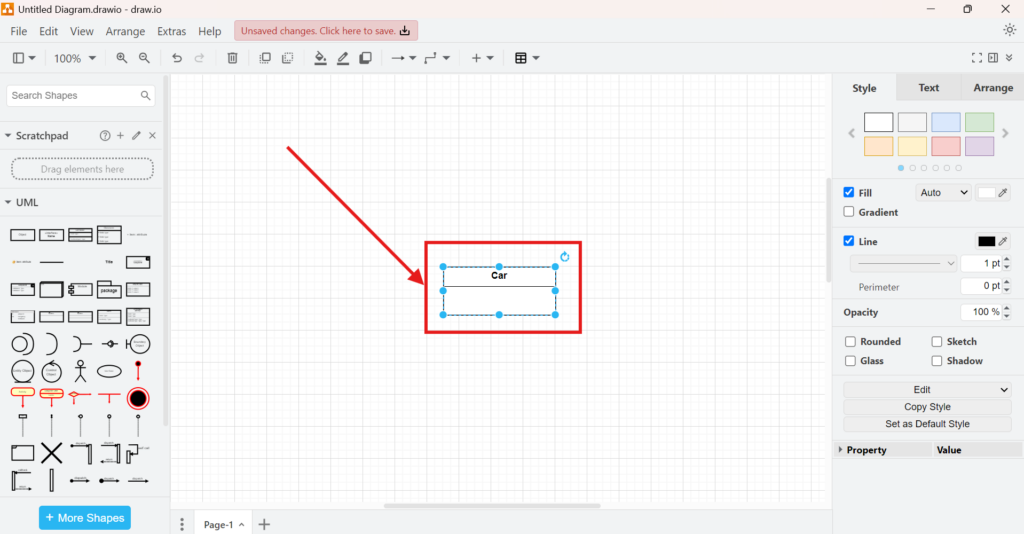Viewport: 1024px width, 534px height.
Task: Enable the Gradient checkbox
Action: click(849, 212)
